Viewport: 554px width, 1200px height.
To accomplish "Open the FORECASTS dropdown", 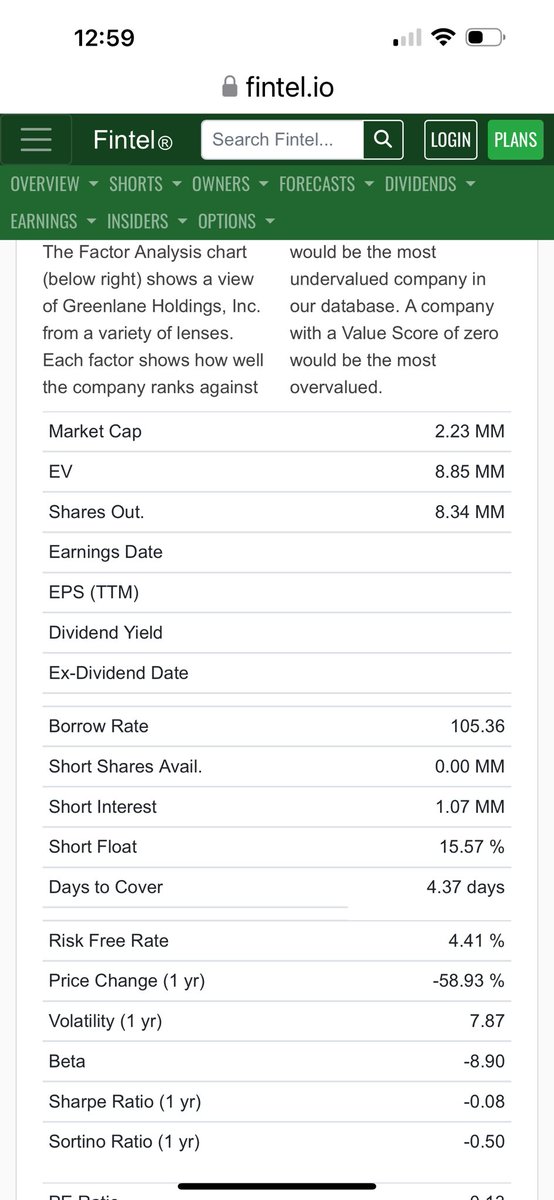I will coord(327,184).
